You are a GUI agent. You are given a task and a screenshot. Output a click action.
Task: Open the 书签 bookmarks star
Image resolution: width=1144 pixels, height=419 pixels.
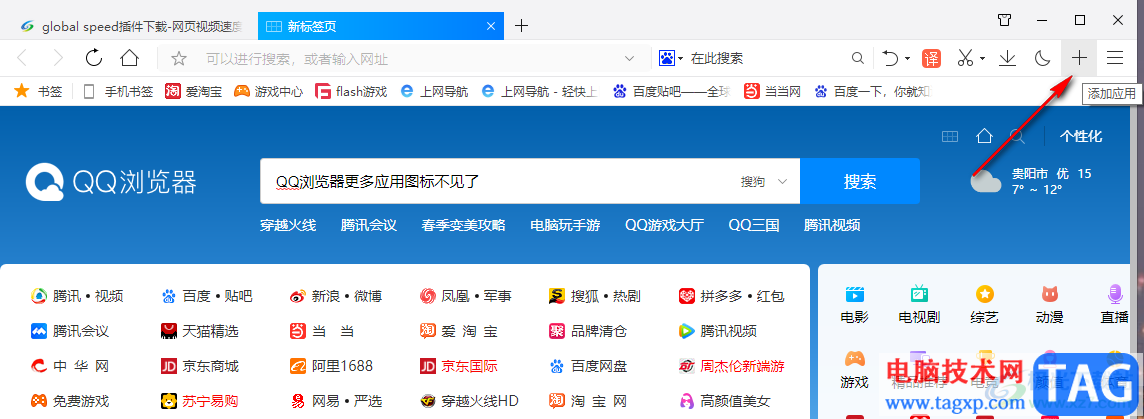tap(39, 91)
